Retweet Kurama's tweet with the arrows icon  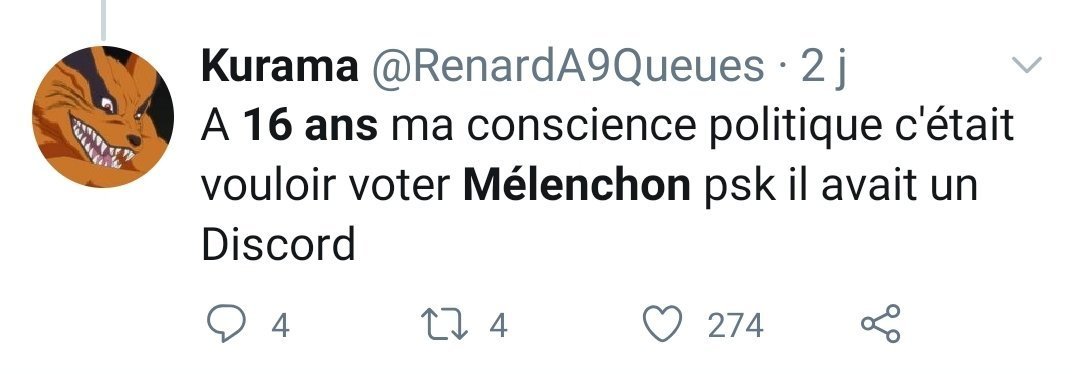[x=446, y=324]
